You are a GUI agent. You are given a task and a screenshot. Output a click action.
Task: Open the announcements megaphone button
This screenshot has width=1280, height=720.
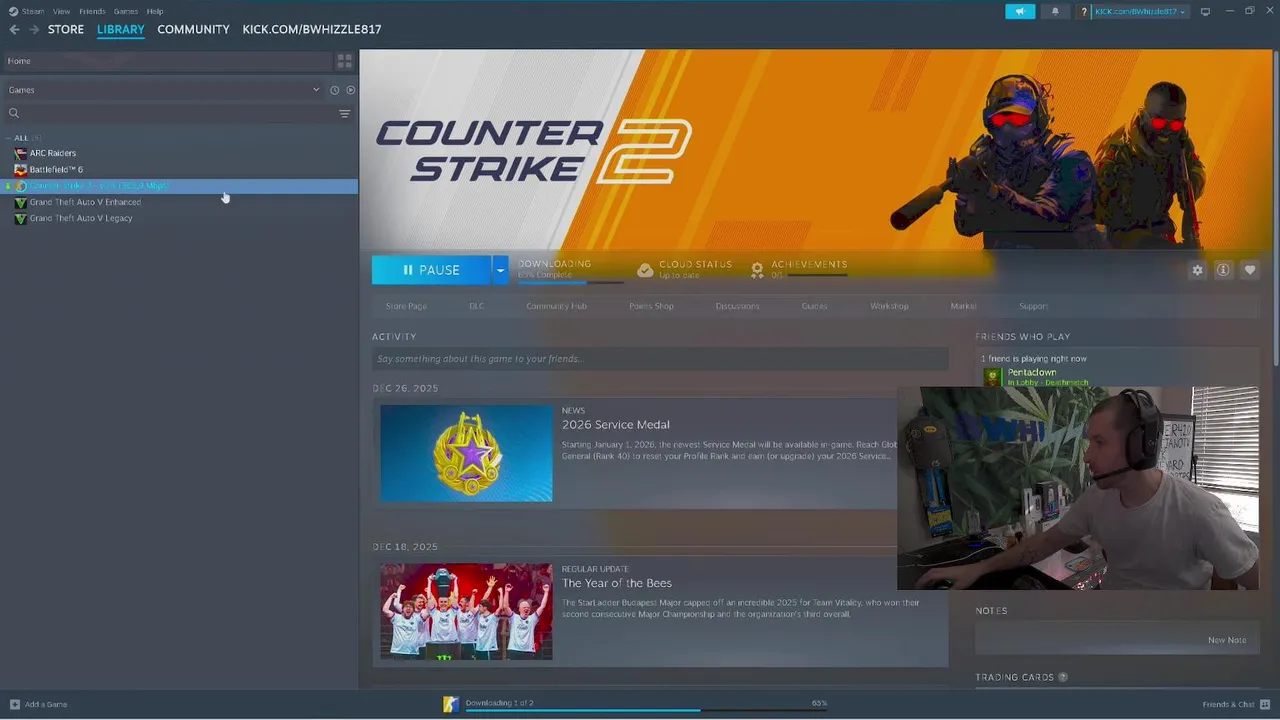click(1019, 11)
